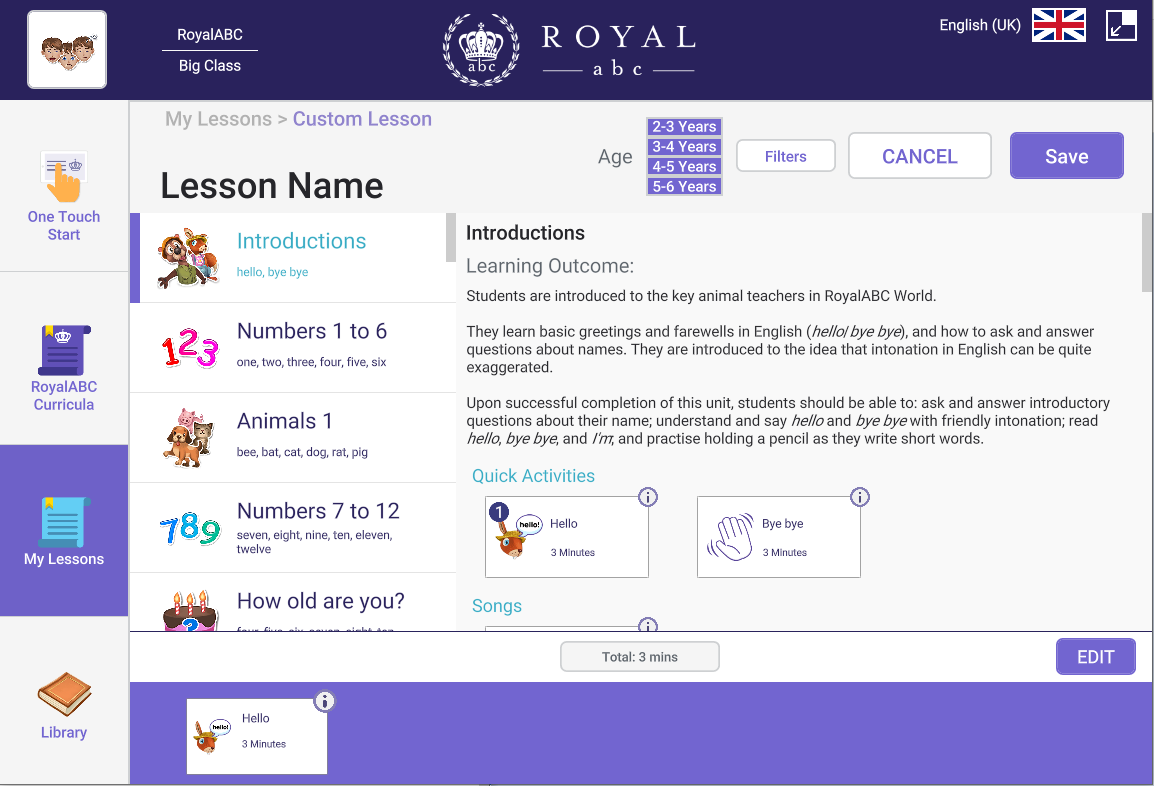Click the CANCEL button

920,156
